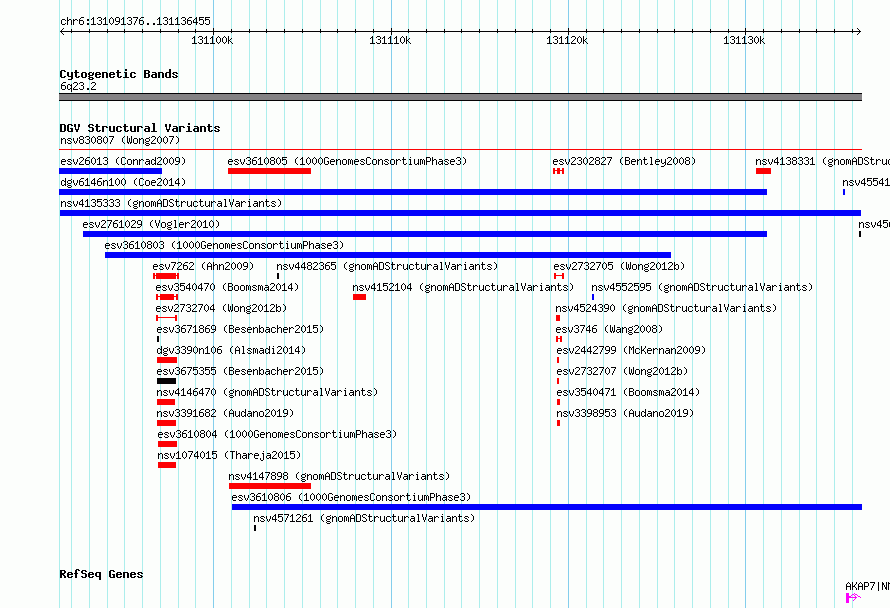Screen dimensions: 890x608
Task: Click the red bar under nsv4147898
Action: tap(270, 486)
